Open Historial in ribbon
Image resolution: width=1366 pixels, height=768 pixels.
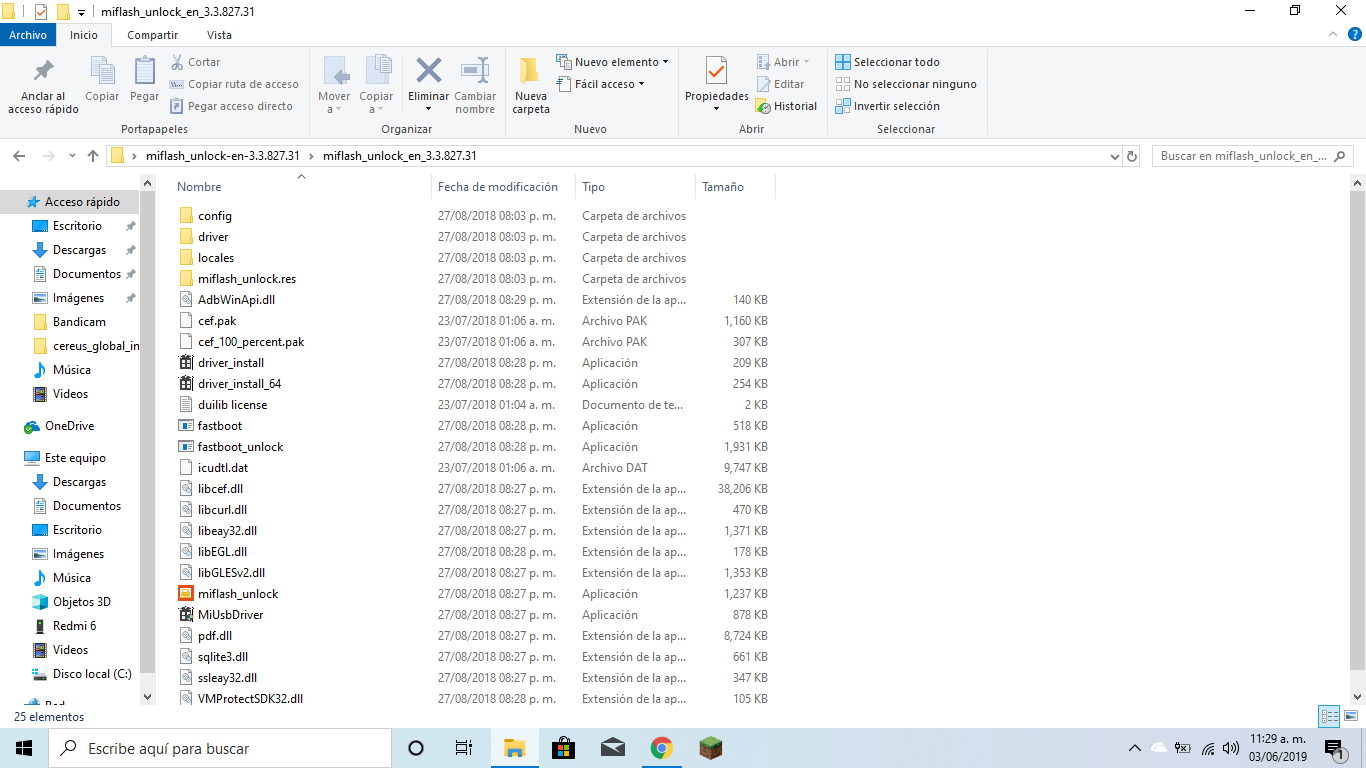(786, 106)
